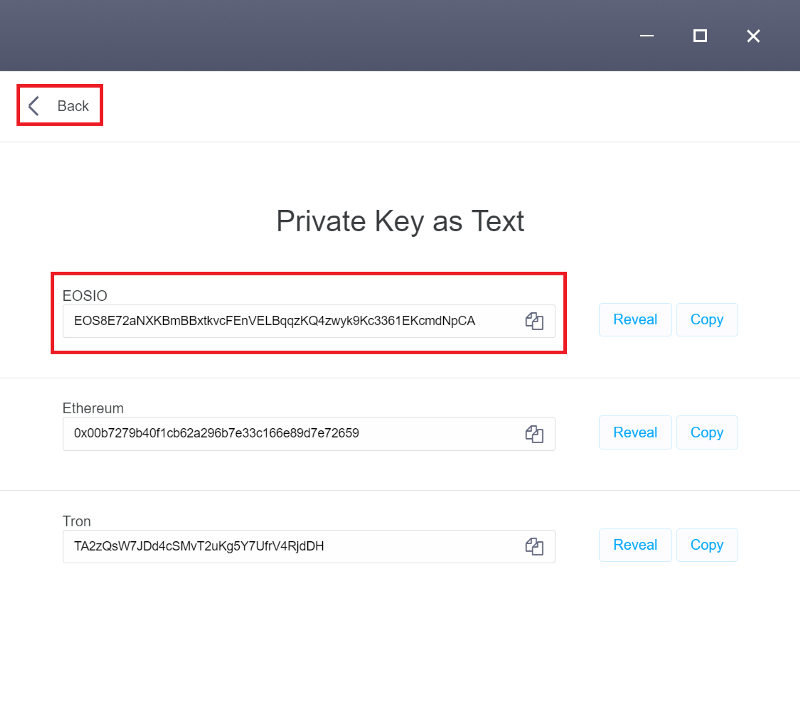This screenshot has width=800, height=711.
Task: Copy the Ethereum key with Copy button
Action: 707,433
